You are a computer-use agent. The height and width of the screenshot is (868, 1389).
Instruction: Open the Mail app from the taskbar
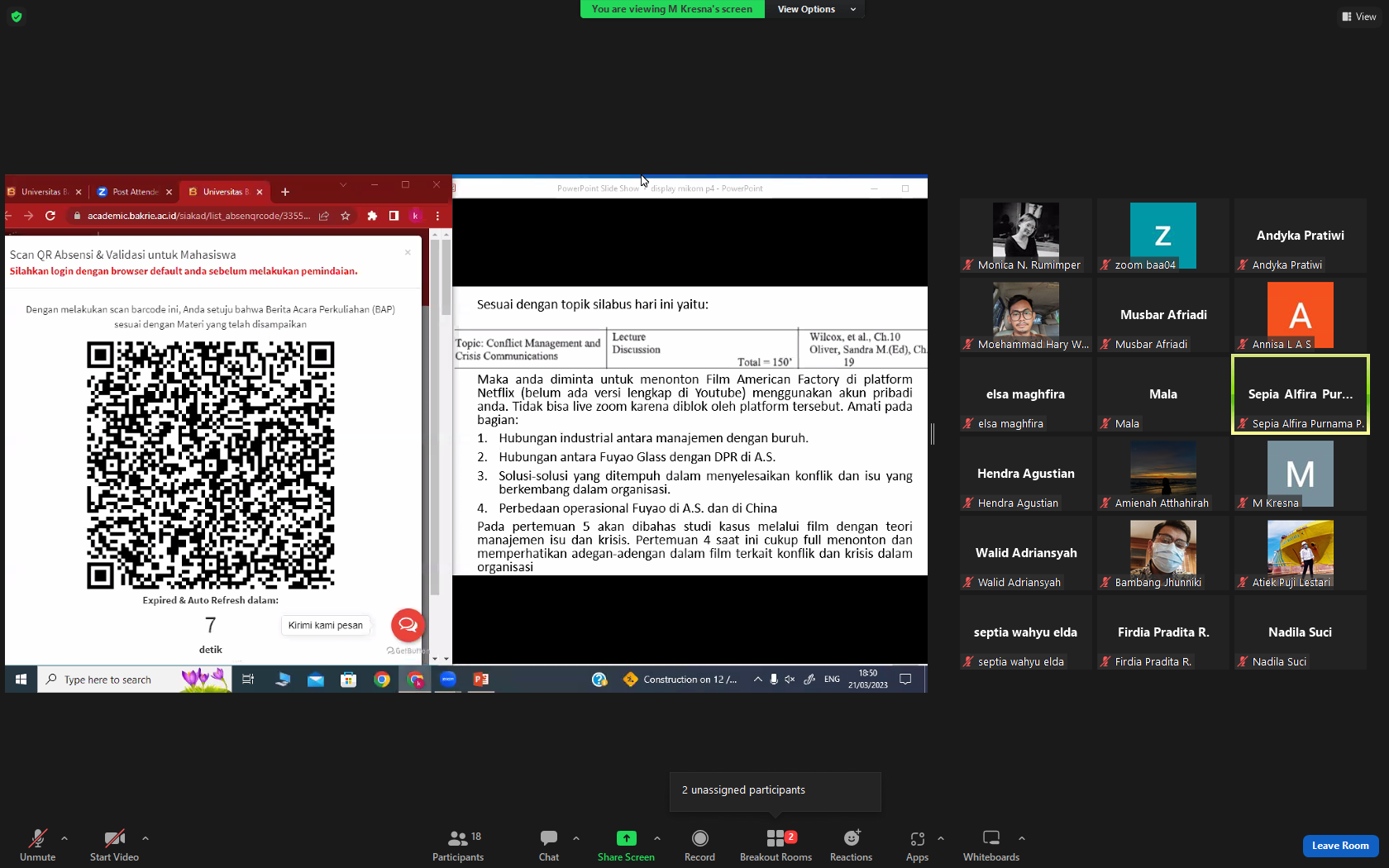[x=315, y=680]
